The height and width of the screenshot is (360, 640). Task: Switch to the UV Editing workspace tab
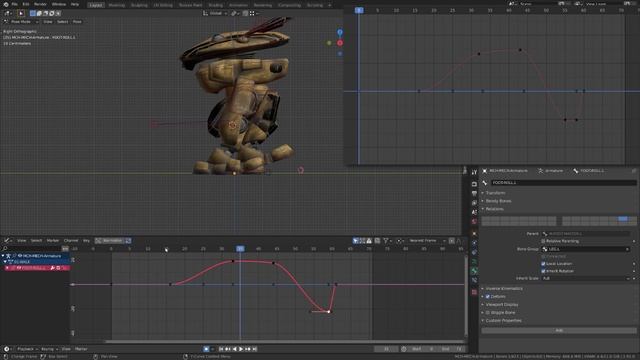pyautogui.click(x=163, y=5)
